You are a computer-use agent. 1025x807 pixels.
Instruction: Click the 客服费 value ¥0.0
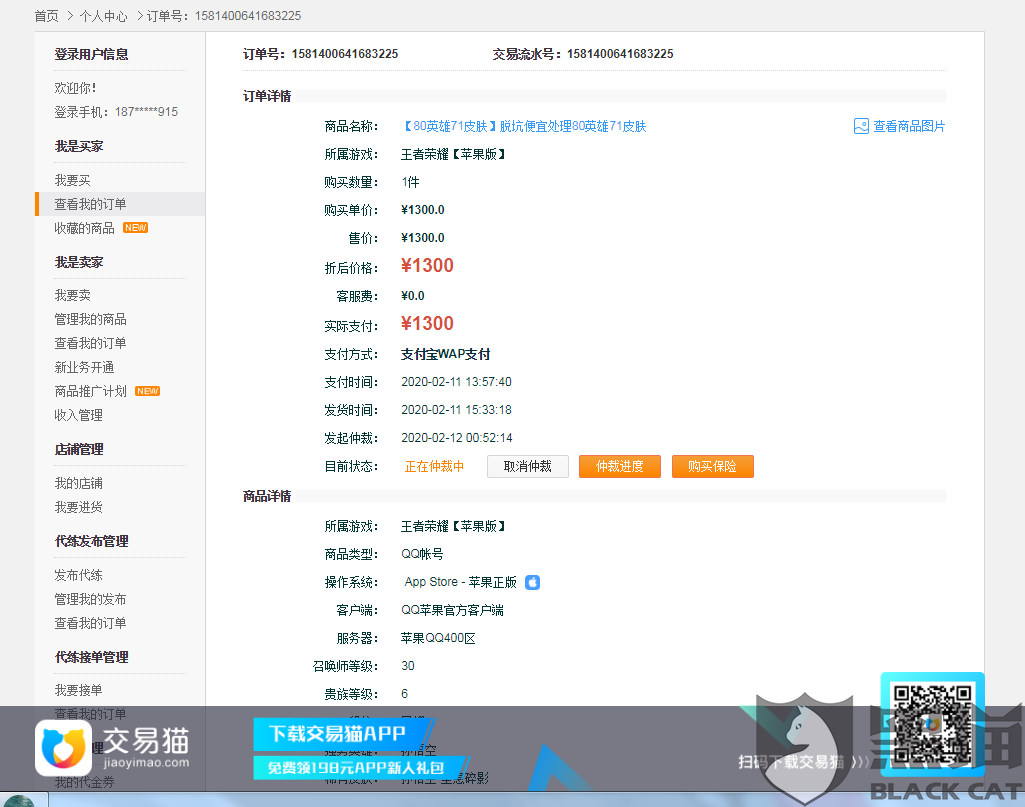coord(413,296)
